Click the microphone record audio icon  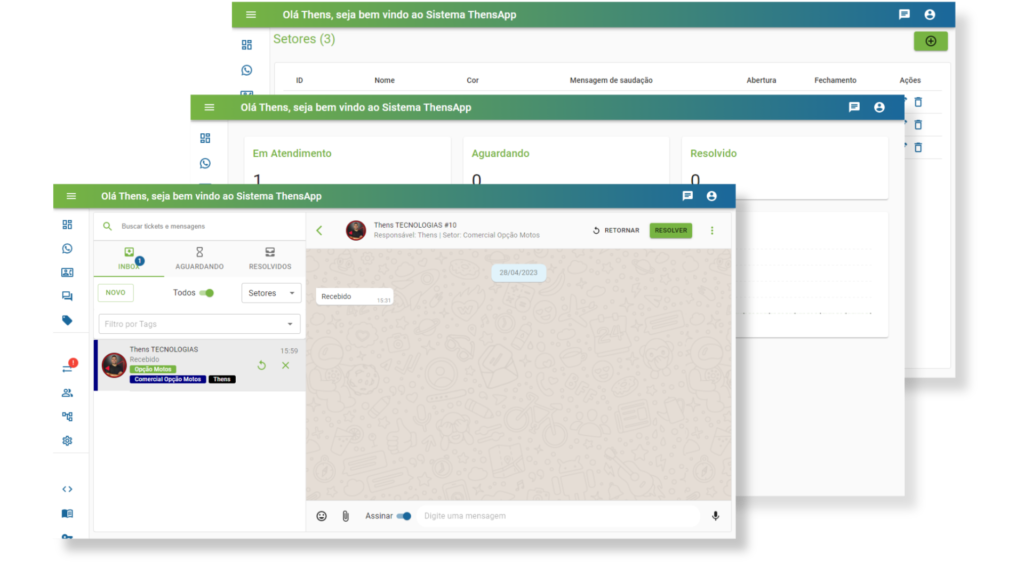(715, 516)
